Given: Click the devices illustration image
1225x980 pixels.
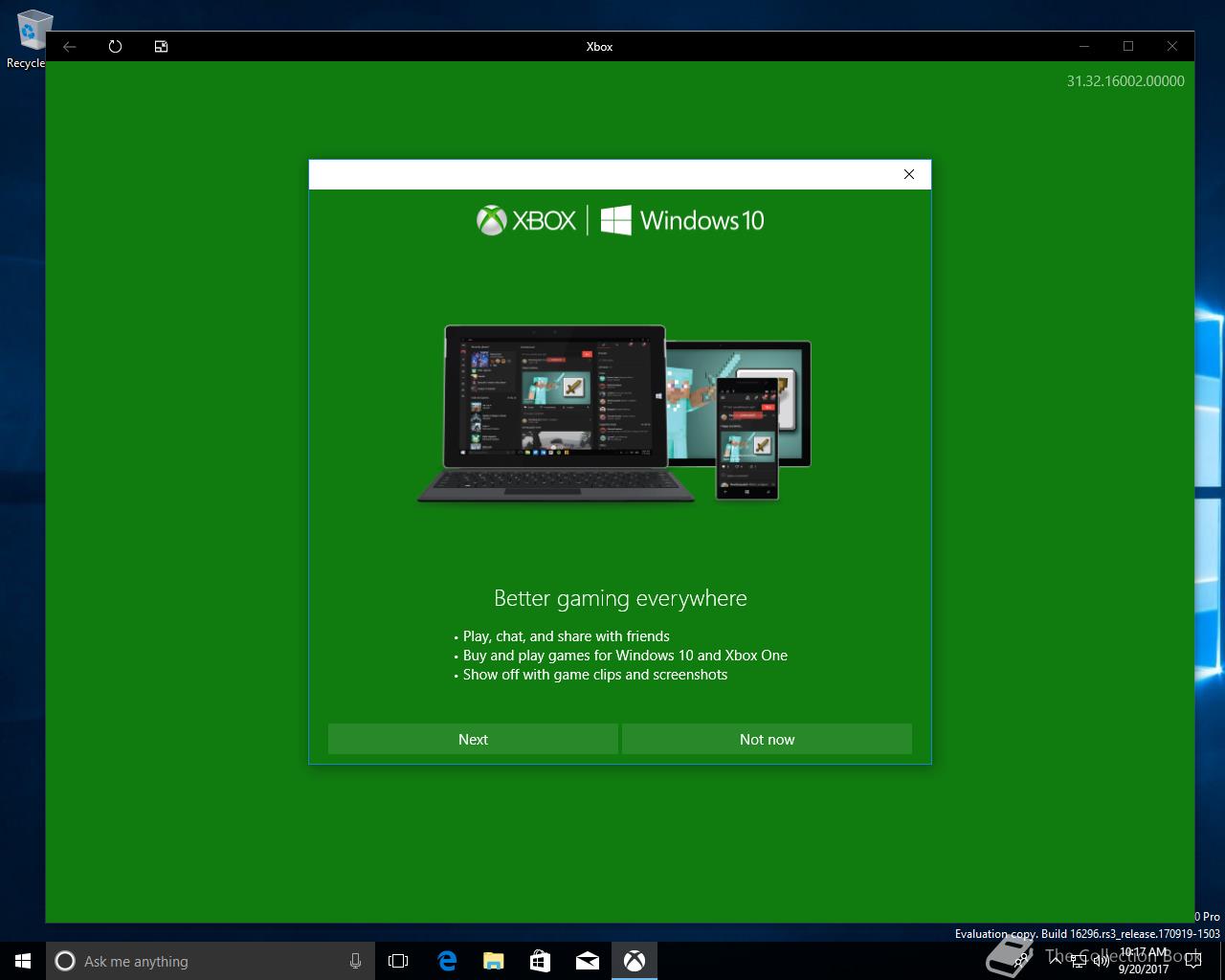Looking at the screenshot, I should click(x=614, y=412).
